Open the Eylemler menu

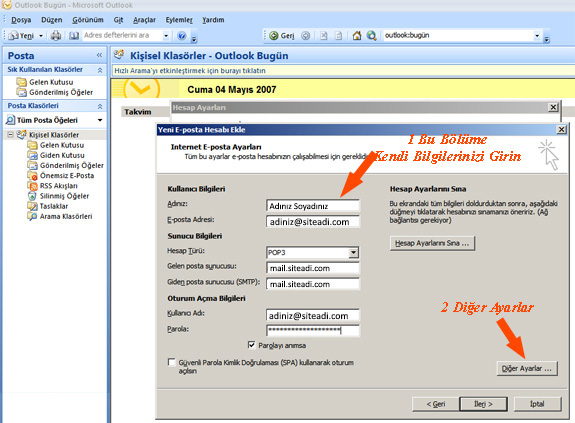(179, 20)
